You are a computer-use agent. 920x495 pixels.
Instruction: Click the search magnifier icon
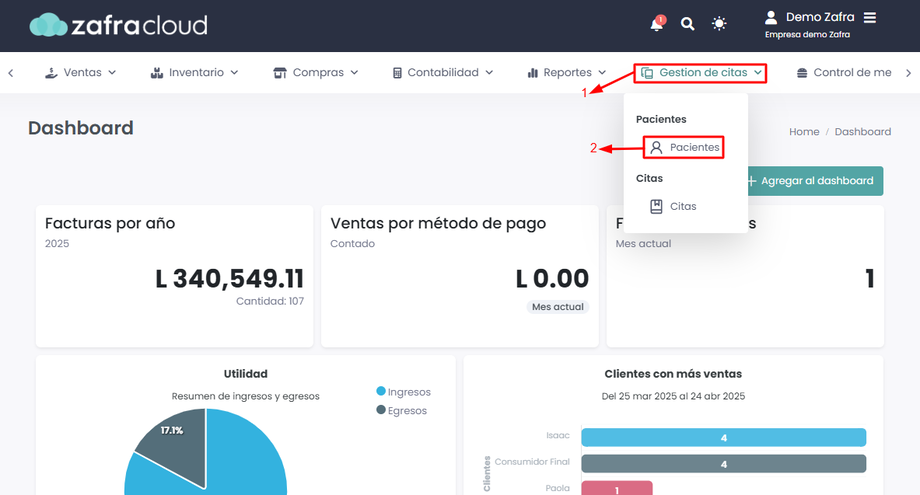[687, 24]
